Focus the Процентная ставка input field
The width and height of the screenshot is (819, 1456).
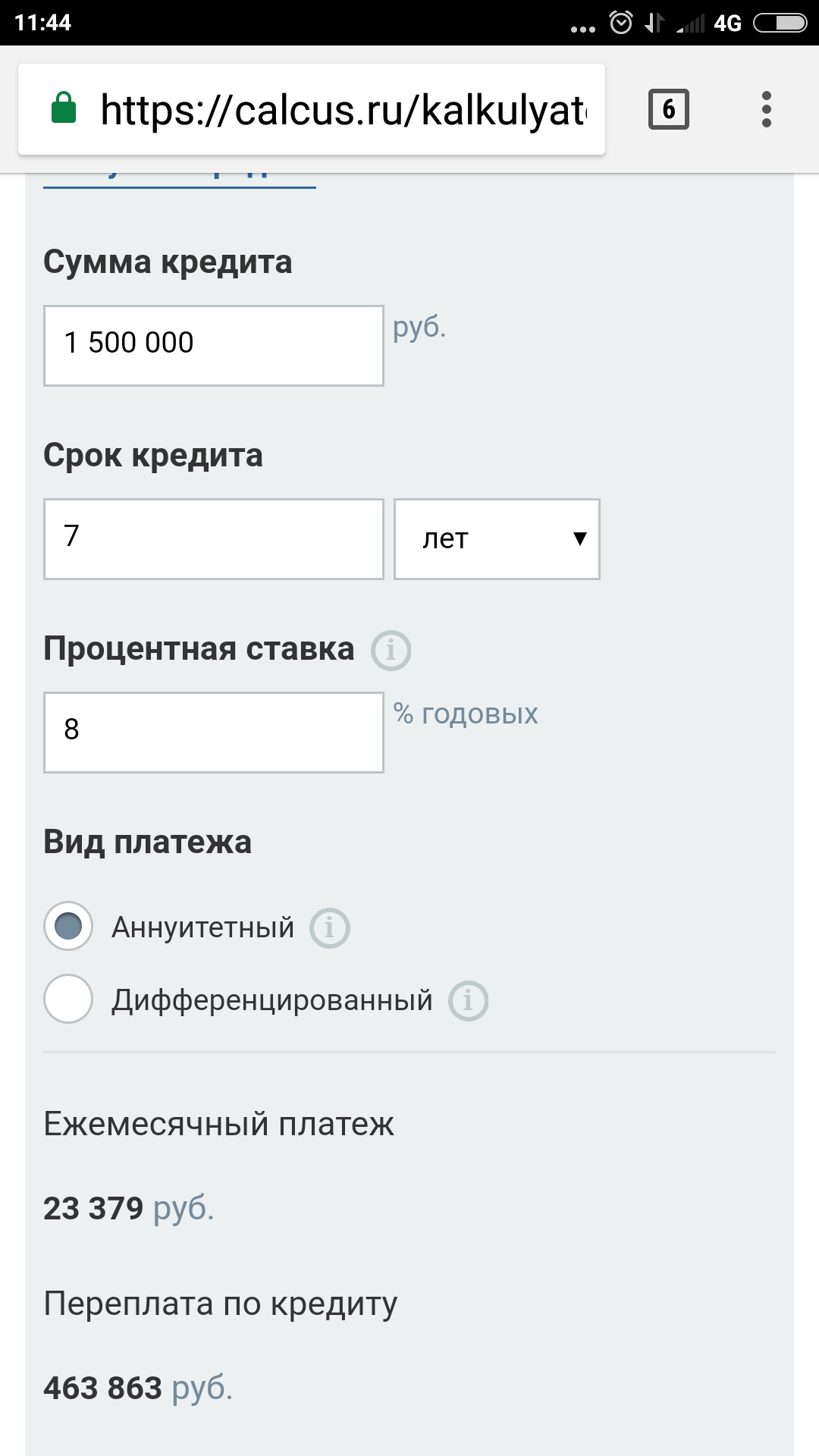[214, 733]
